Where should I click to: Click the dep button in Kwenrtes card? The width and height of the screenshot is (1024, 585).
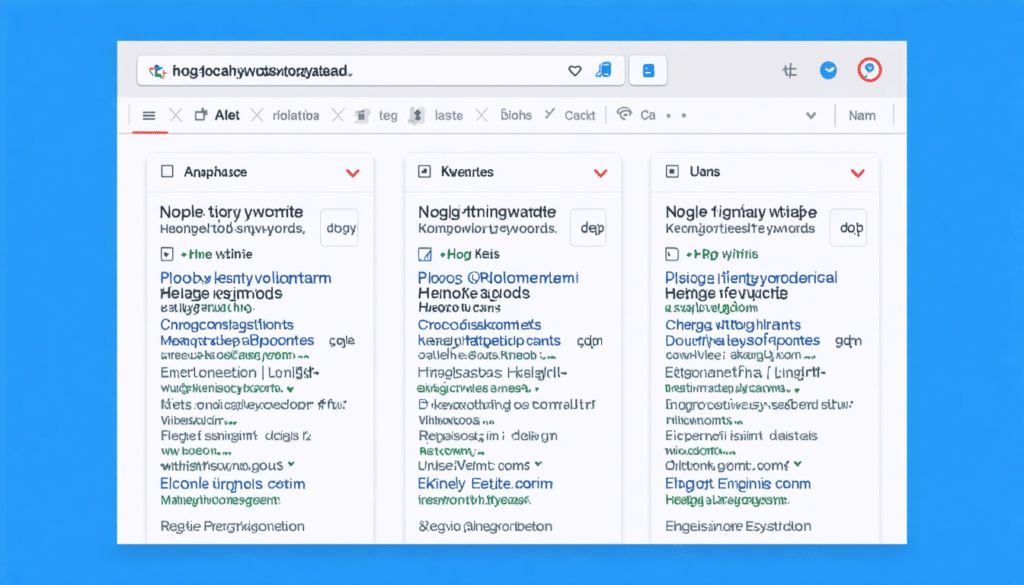pyautogui.click(x=589, y=228)
